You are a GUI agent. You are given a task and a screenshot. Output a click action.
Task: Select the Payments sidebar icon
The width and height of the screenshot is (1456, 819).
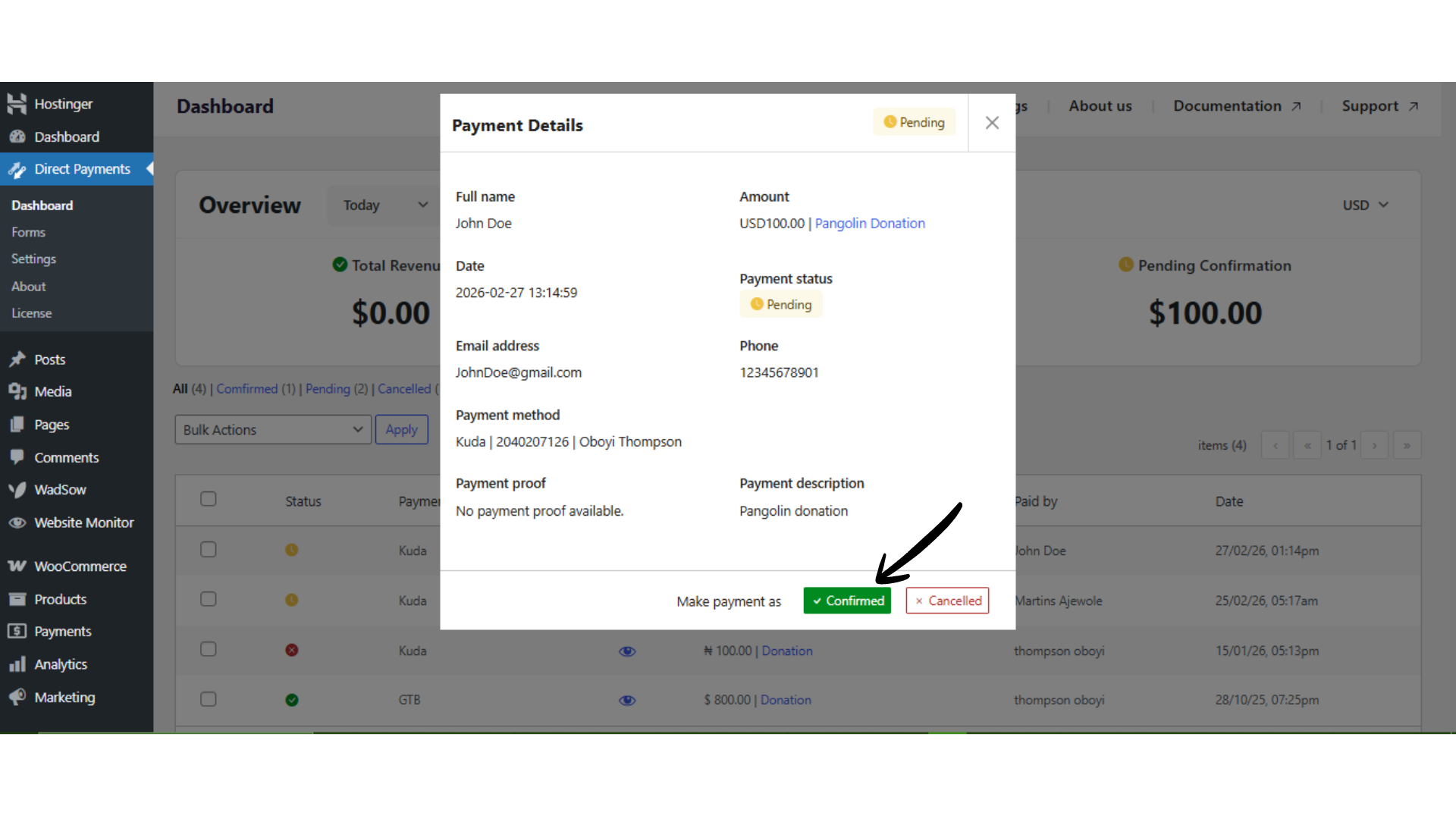[x=17, y=631]
